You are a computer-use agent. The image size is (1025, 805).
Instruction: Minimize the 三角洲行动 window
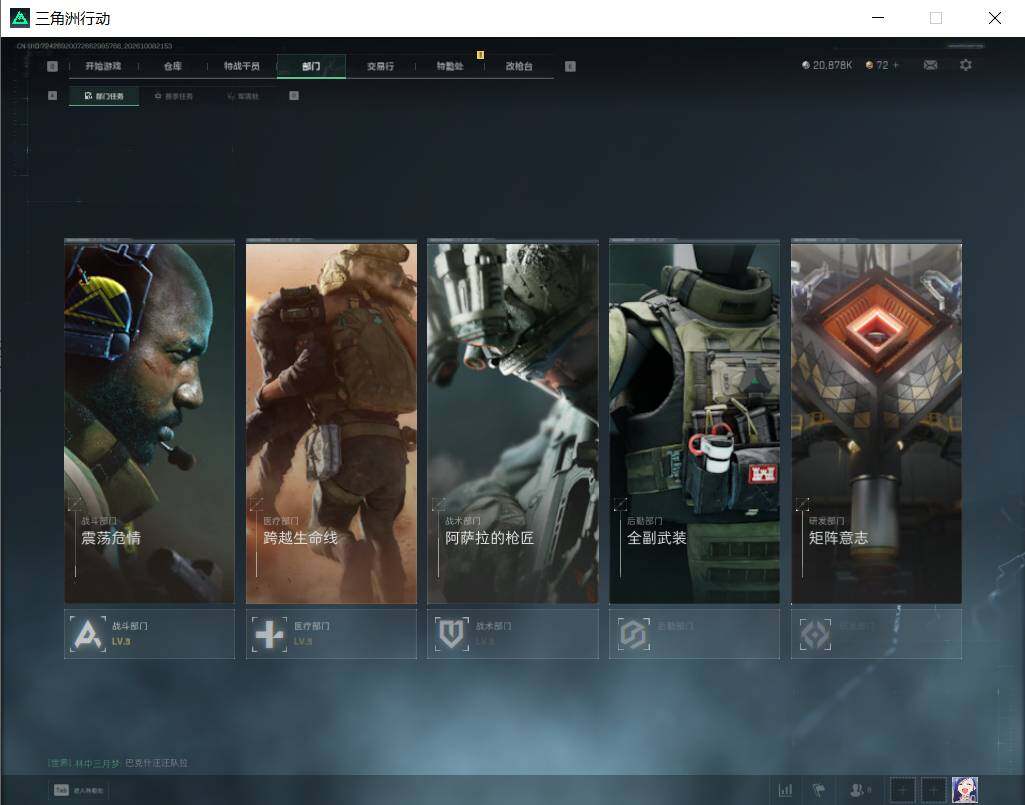879,18
